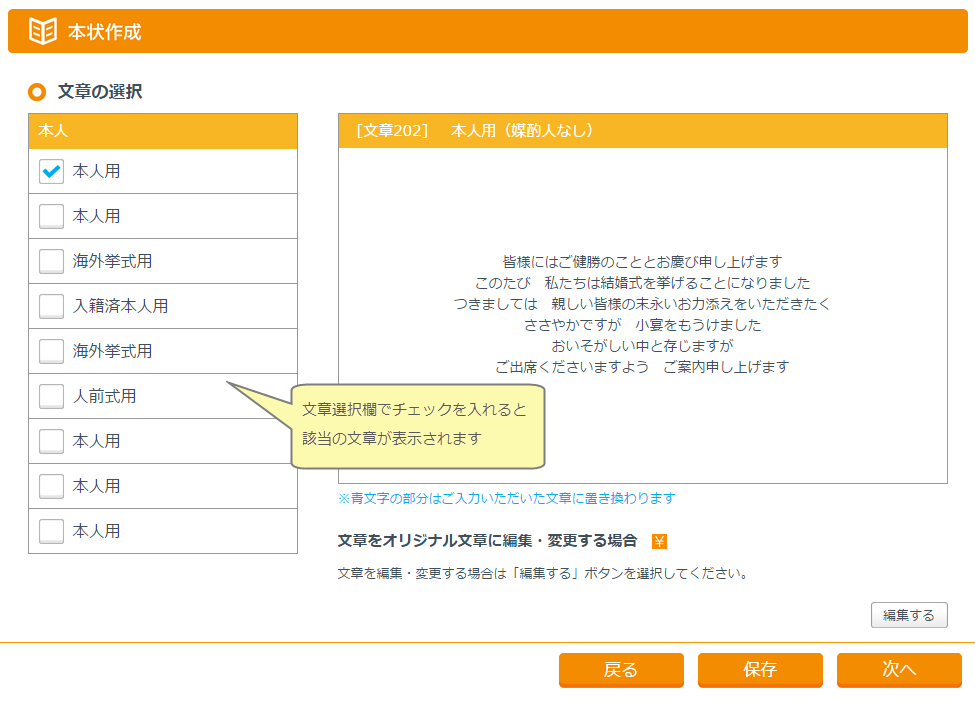Click the blue ※青文字の部分 note text
The height and width of the screenshot is (701, 975).
coord(507,498)
